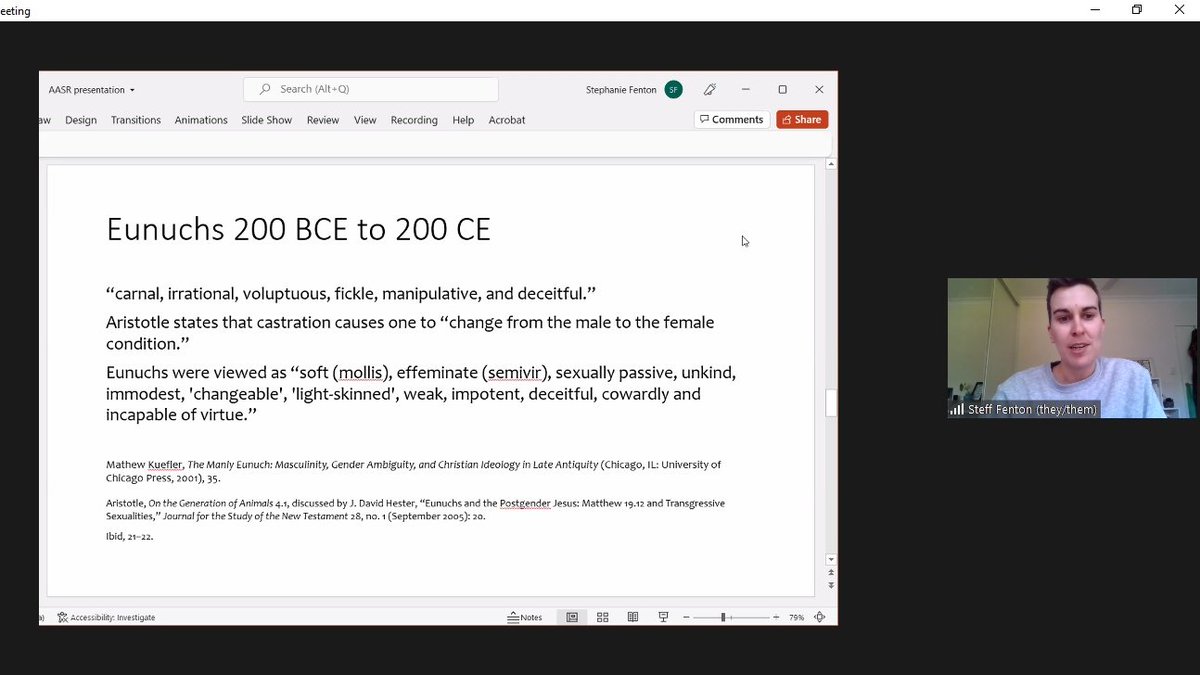Viewport: 1200px width, 675px height.
Task: Go to next slide double-arrow
Action: (831, 585)
